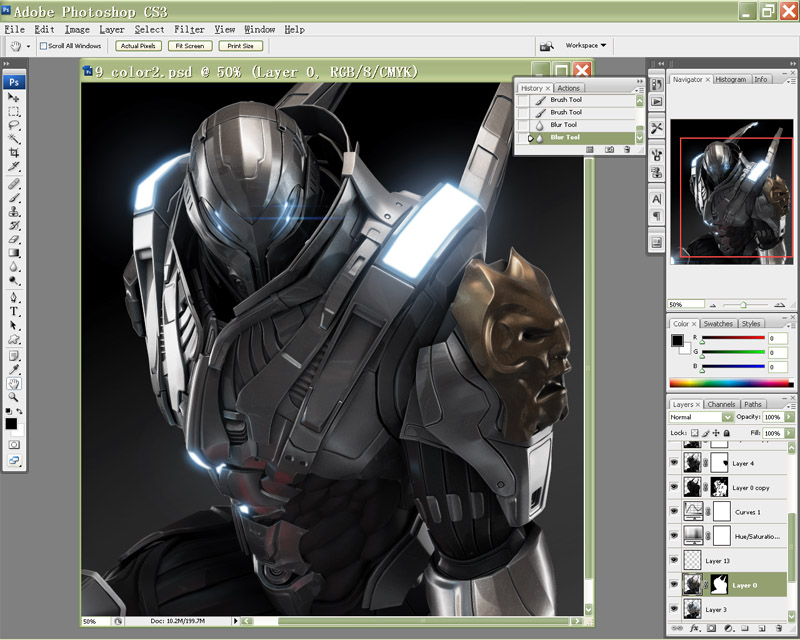Click the Print Size button

point(240,46)
